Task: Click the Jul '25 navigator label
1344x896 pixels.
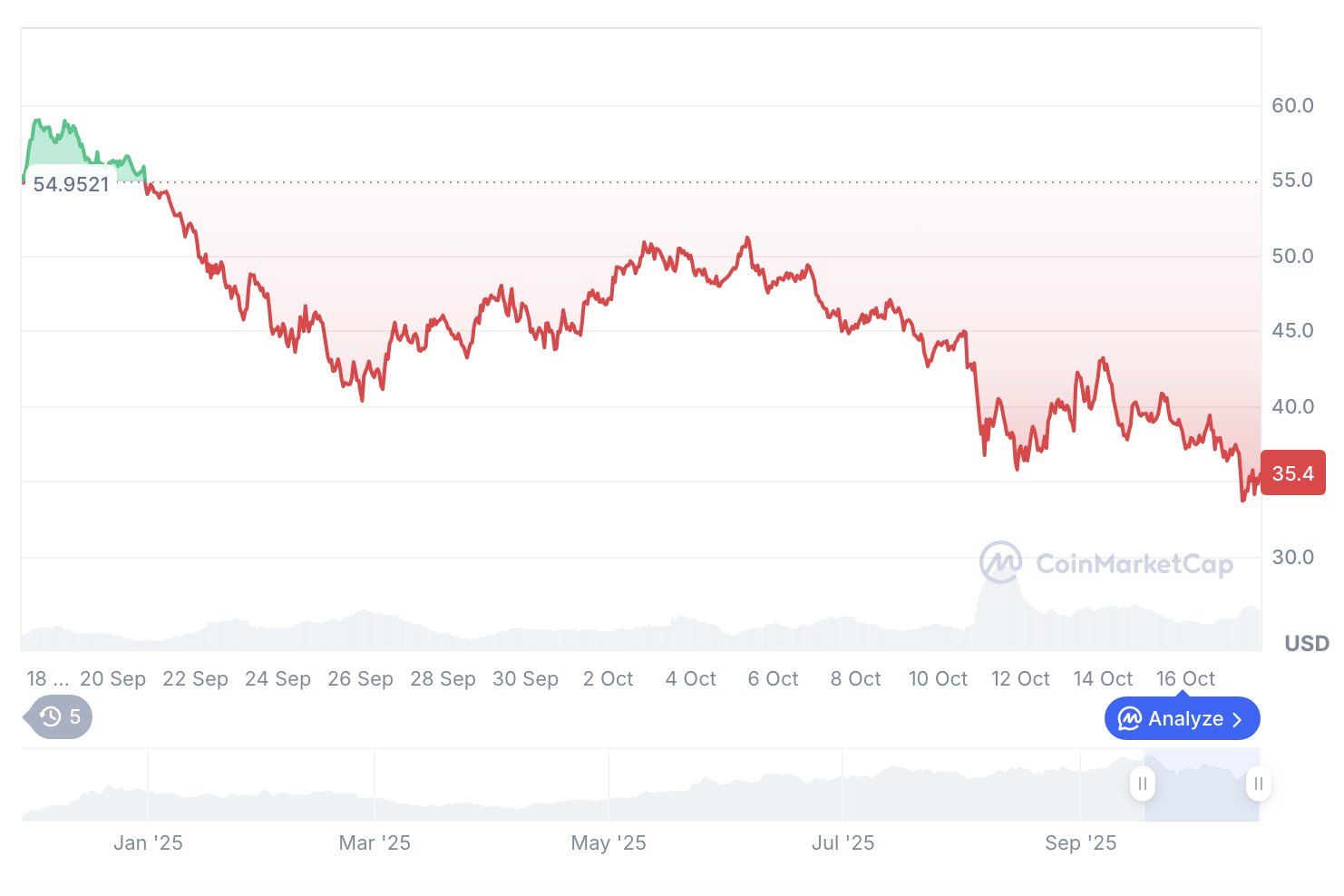Action: tap(842, 843)
